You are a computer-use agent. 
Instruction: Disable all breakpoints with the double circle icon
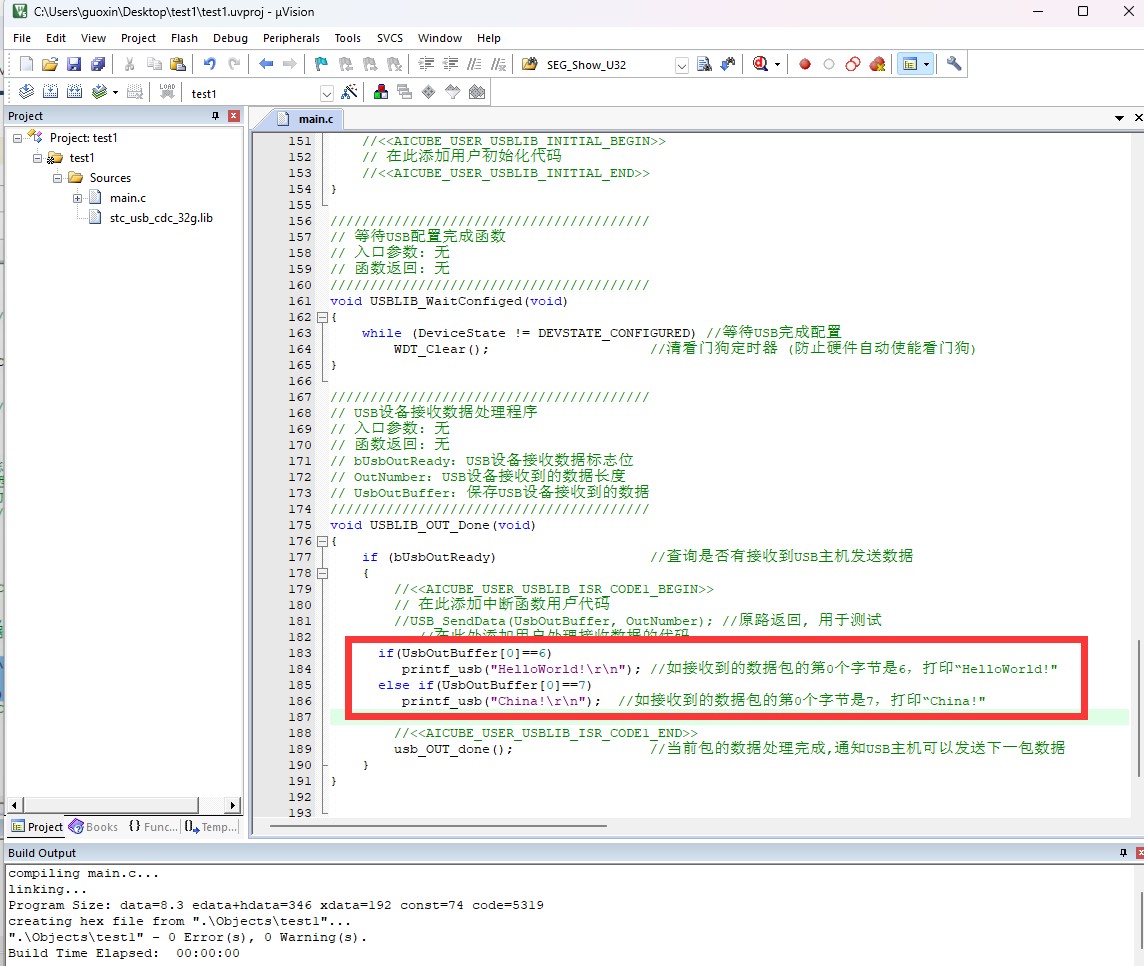click(853, 64)
